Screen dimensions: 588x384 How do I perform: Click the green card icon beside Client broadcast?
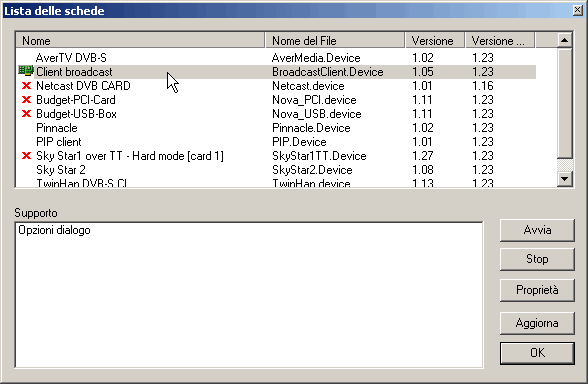[x=26, y=71]
